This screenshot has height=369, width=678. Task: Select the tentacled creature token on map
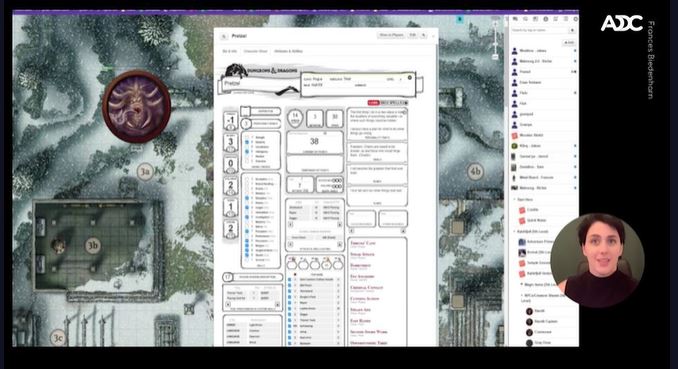(x=137, y=106)
